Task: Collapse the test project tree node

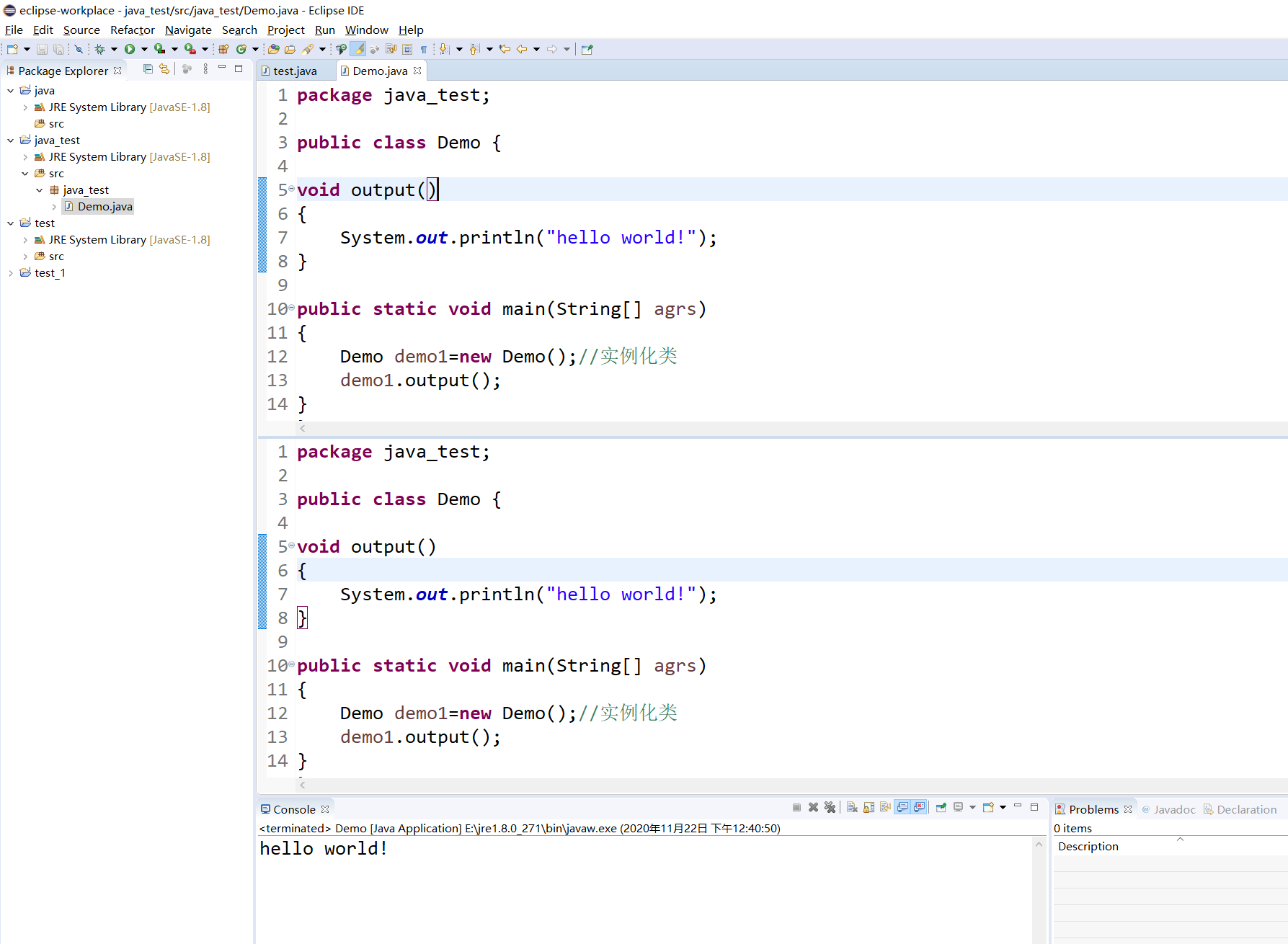Action: [10, 223]
